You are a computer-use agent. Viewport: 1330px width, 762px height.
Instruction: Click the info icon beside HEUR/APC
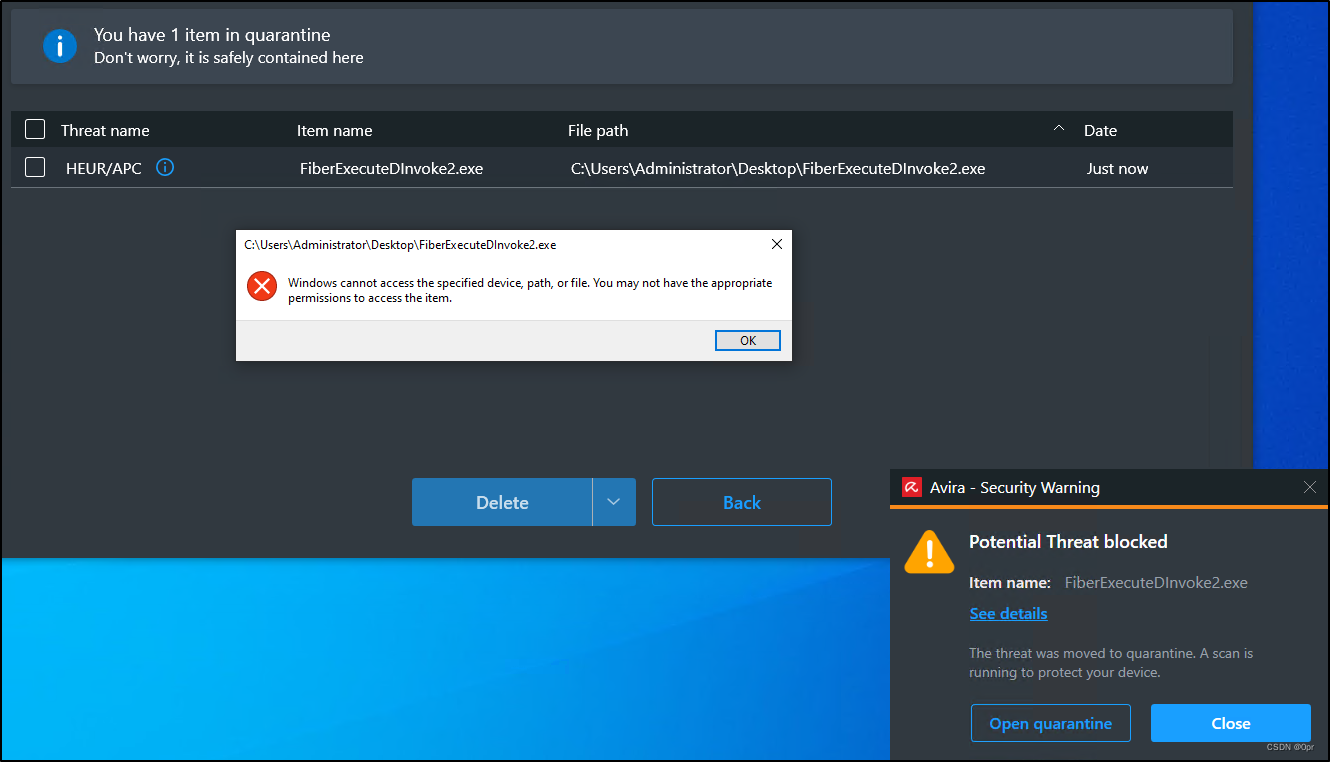click(x=166, y=168)
